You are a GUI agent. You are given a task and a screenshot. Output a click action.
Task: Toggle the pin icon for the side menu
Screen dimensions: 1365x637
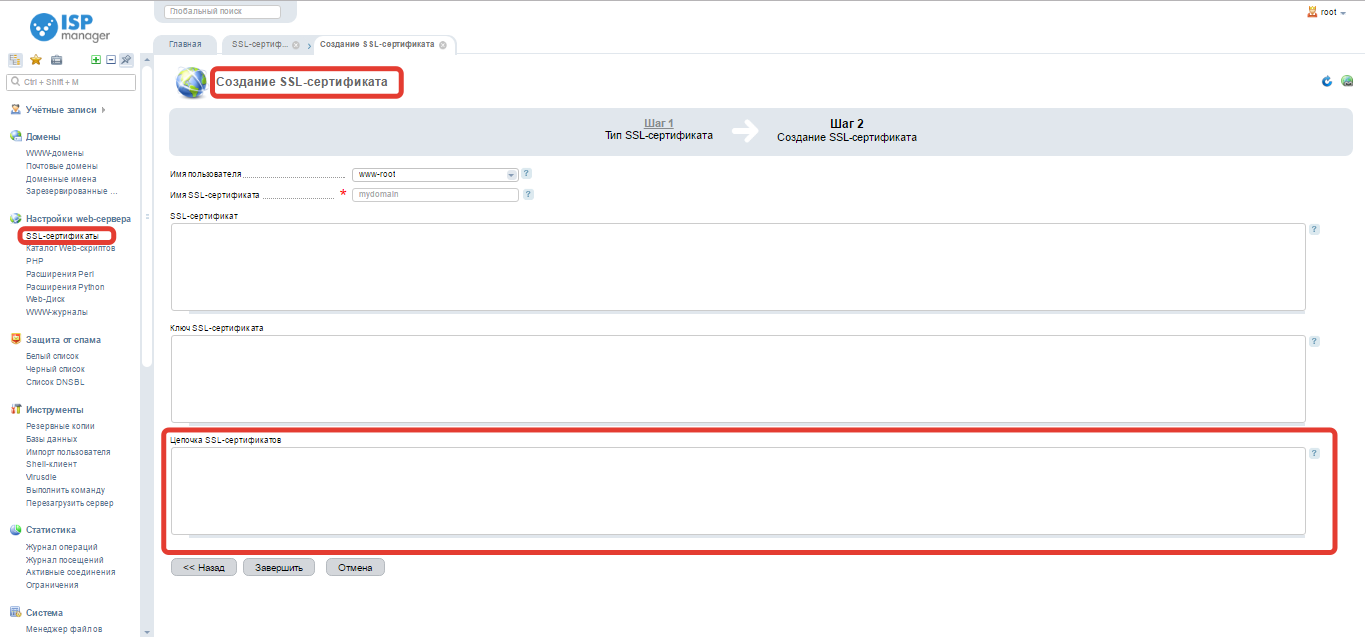pos(126,60)
